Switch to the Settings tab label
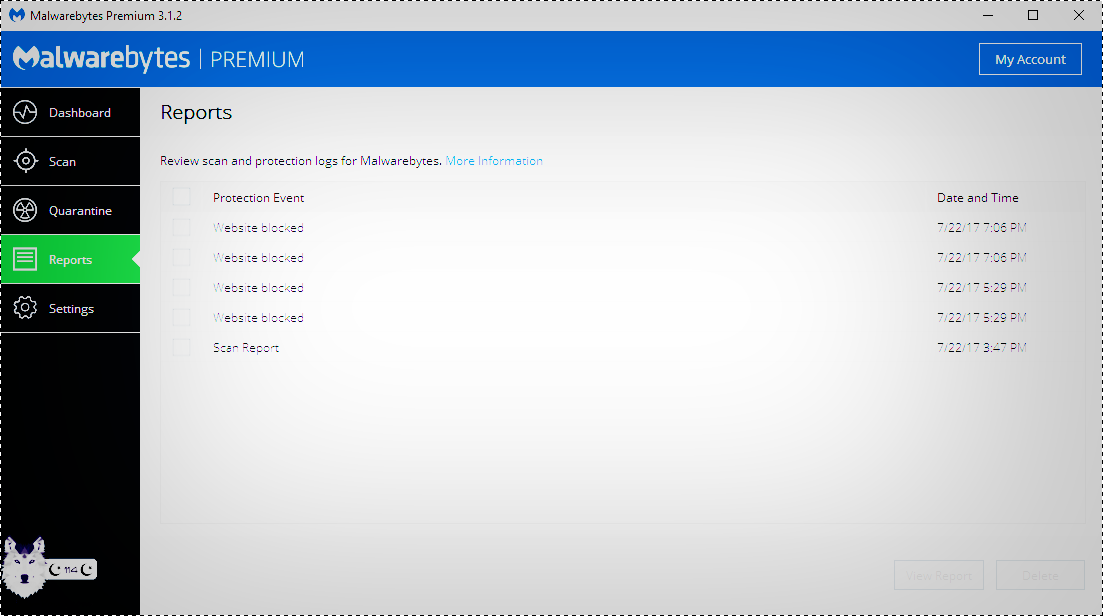Image resolution: width=1103 pixels, height=616 pixels. coord(71,309)
